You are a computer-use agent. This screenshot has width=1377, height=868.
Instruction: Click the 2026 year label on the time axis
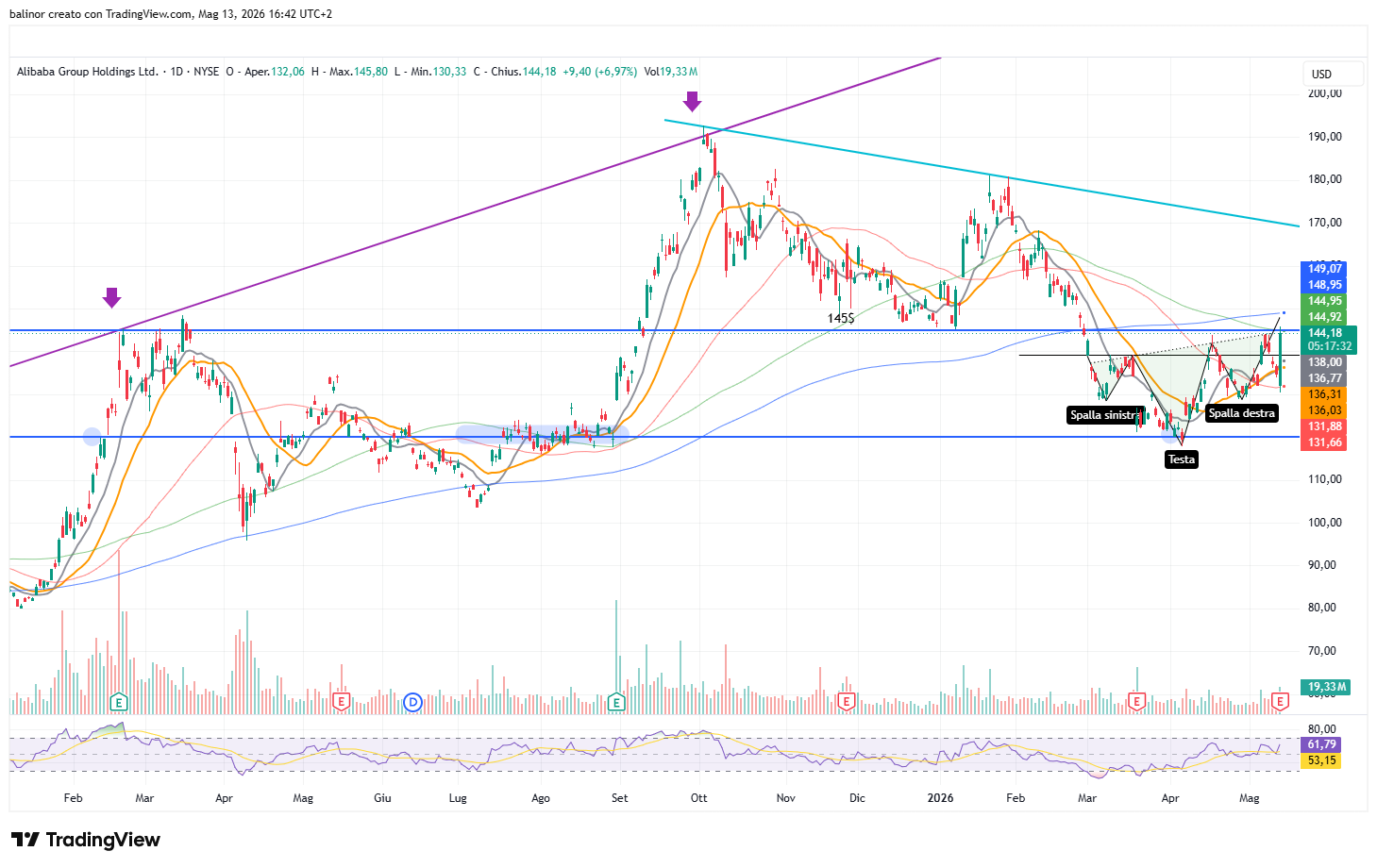940,798
